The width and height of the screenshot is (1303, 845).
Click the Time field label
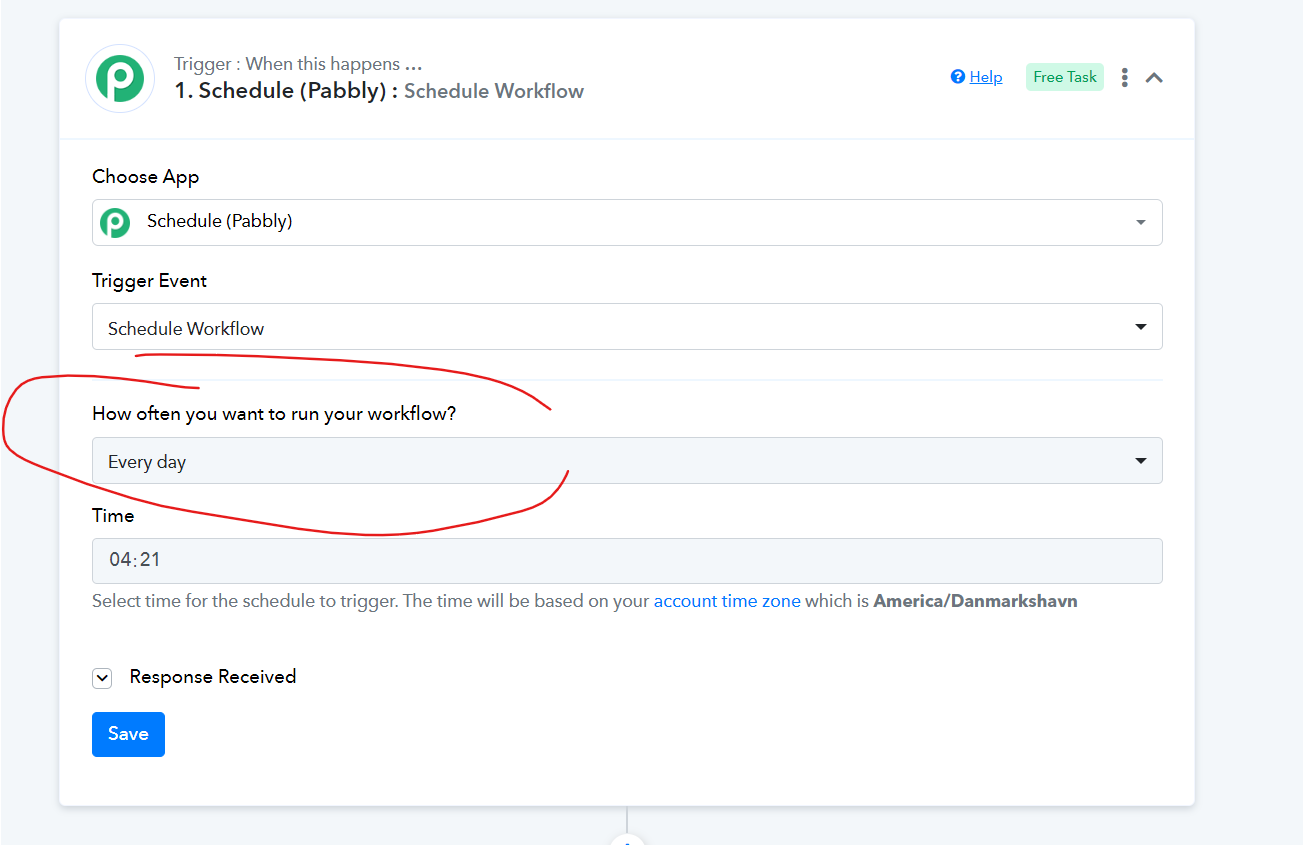[x=113, y=516]
